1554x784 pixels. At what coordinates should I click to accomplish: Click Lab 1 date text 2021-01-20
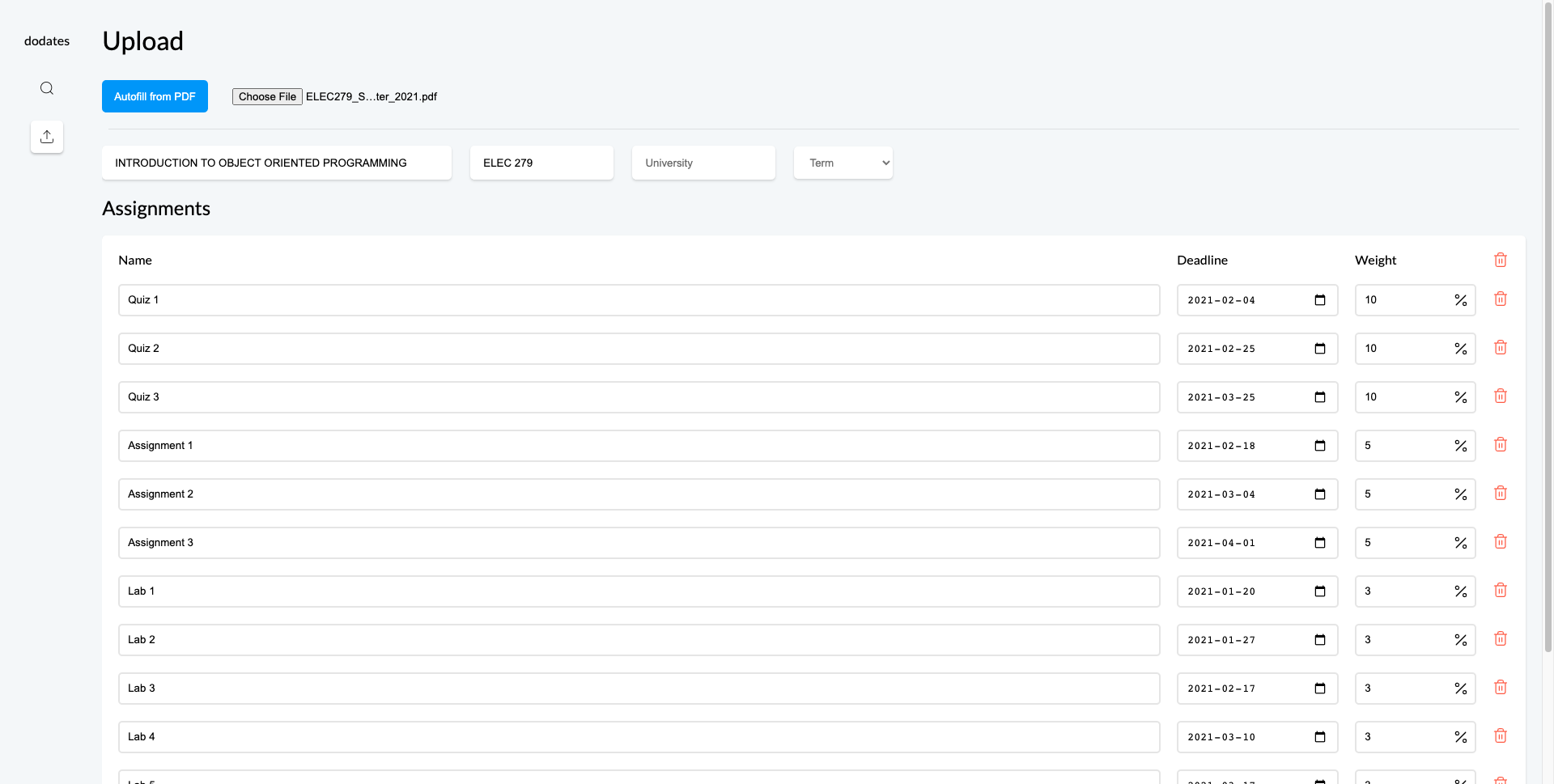click(1221, 591)
